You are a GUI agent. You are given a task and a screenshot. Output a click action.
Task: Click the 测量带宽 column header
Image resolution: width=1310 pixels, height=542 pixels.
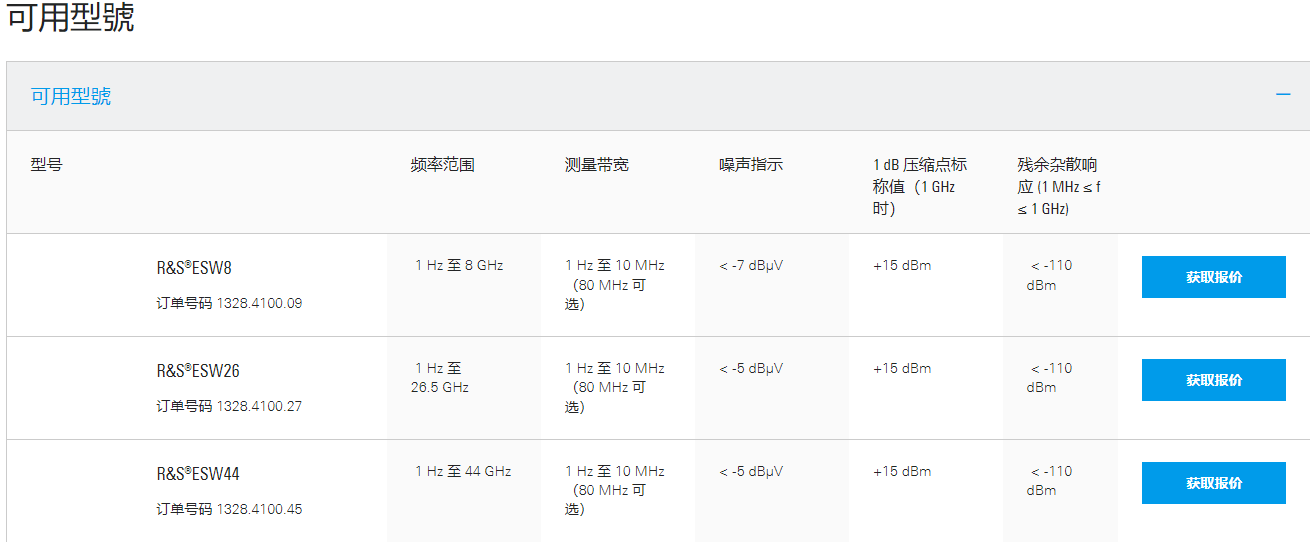click(x=597, y=165)
